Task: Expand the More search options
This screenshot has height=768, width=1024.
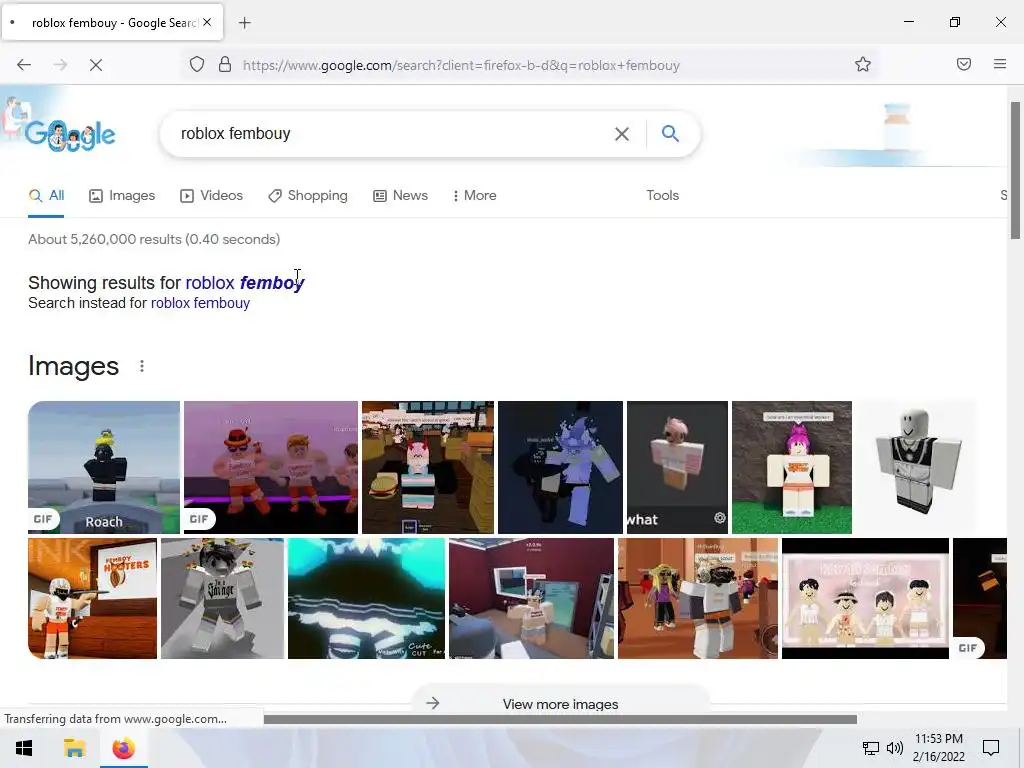Action: point(475,195)
